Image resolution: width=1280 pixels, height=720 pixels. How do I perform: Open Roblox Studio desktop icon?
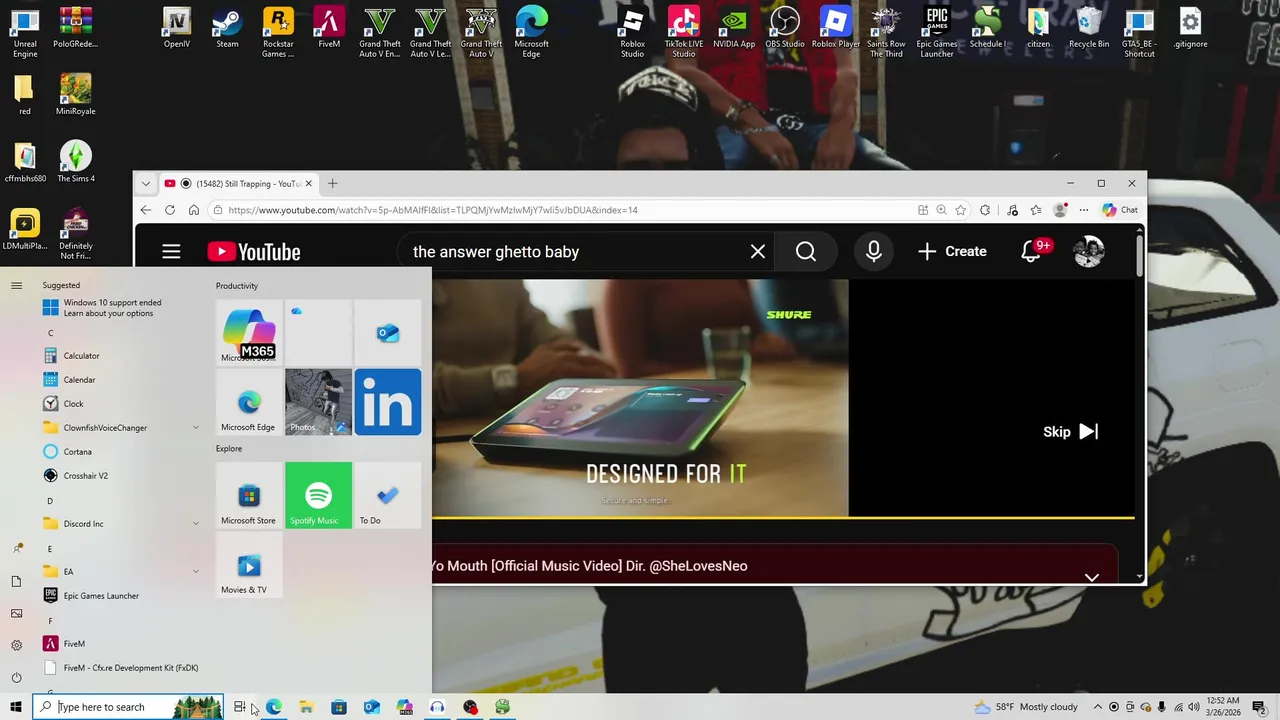point(632,32)
